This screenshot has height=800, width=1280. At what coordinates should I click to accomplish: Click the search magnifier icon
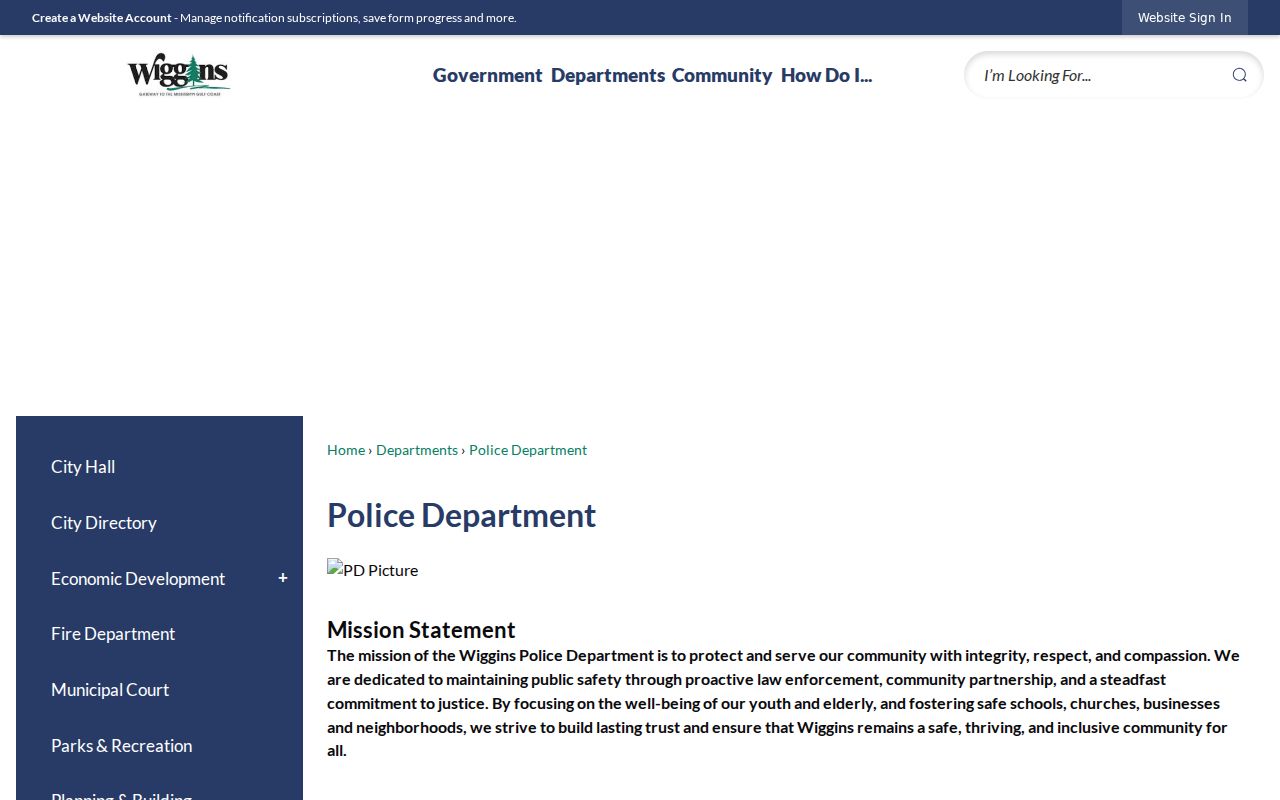(x=1239, y=75)
